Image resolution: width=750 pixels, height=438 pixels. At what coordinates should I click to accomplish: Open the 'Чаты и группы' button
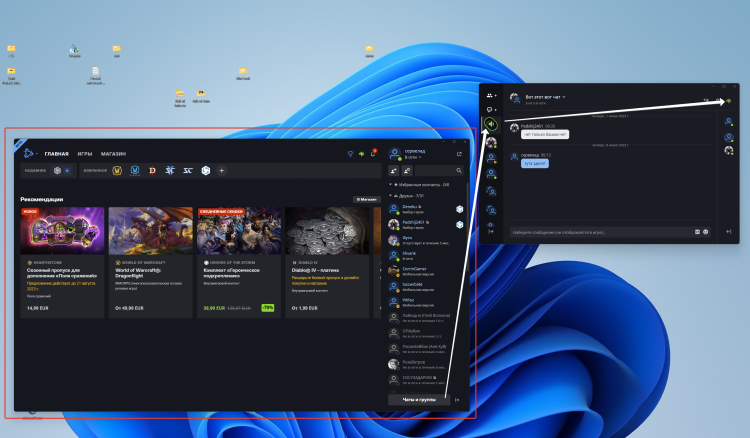417,399
